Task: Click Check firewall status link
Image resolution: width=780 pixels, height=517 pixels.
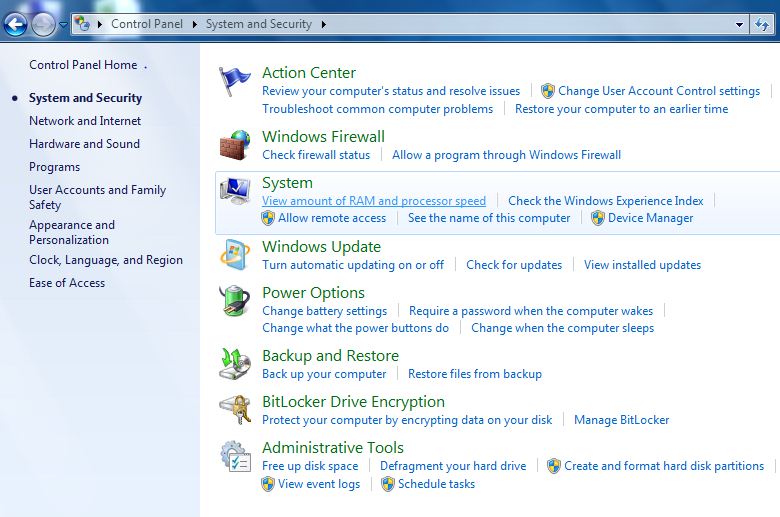Action: 316,155
